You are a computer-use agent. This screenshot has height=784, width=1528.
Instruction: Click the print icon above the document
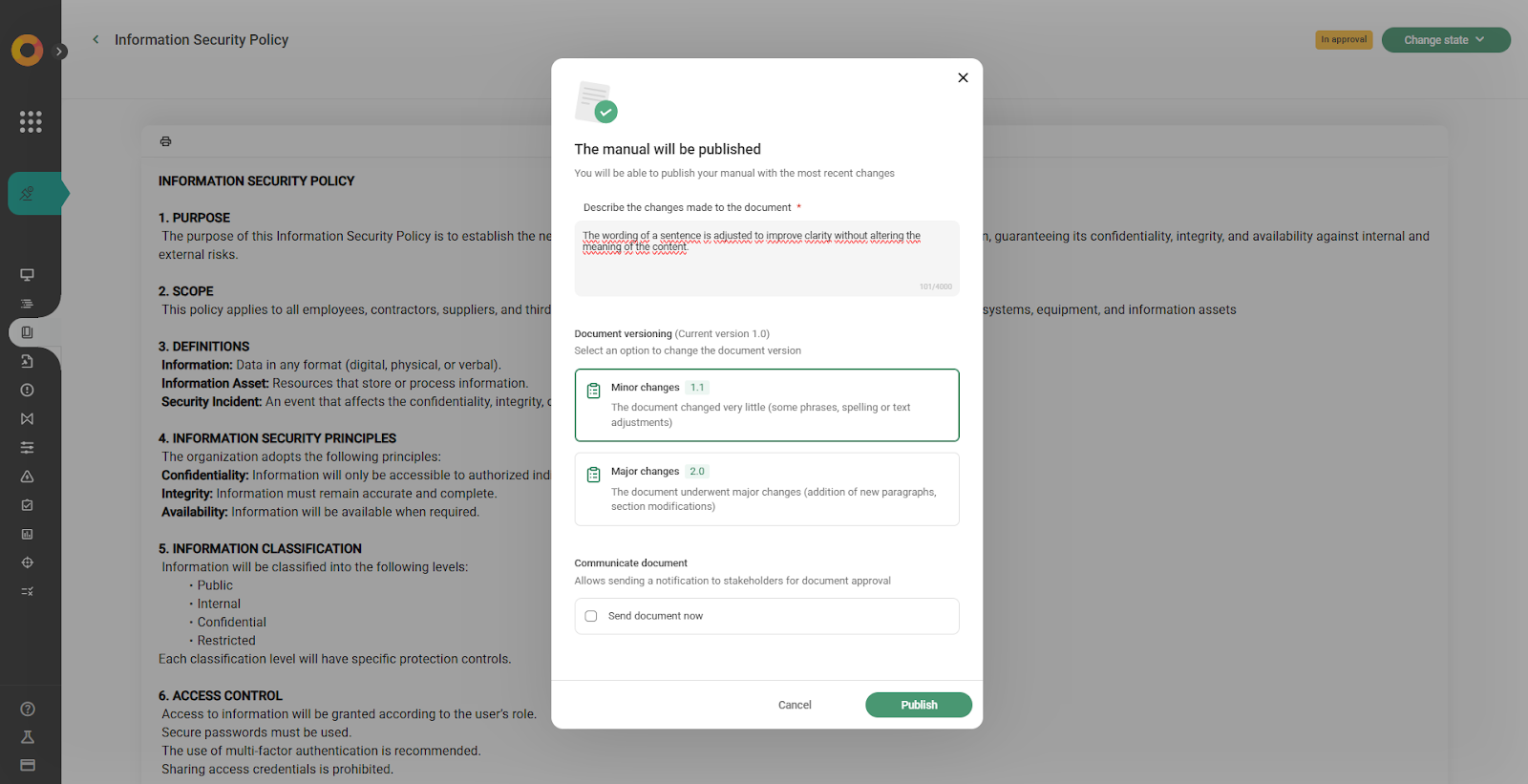[x=165, y=141]
